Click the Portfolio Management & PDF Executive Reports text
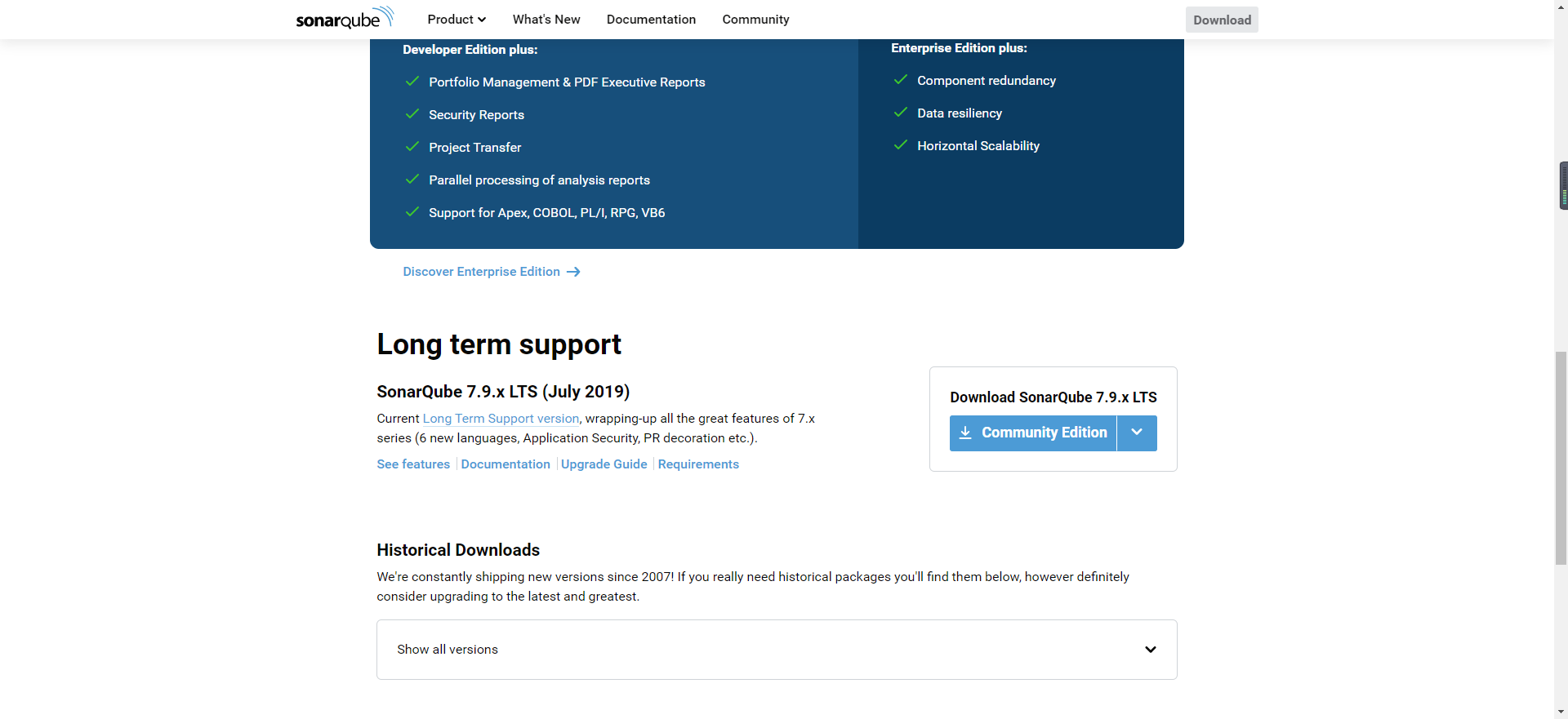The height and width of the screenshot is (719, 1568). coord(567,82)
